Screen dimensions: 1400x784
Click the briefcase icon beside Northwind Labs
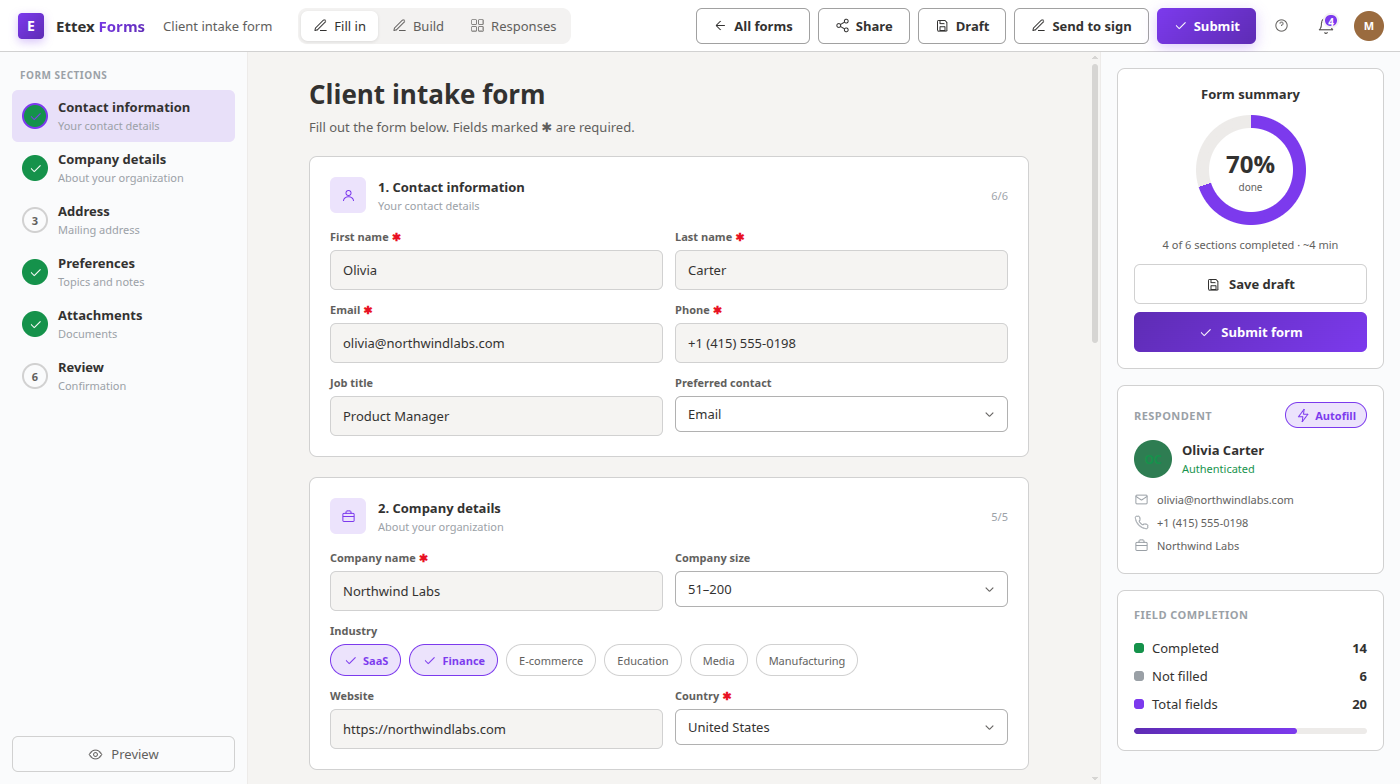point(1141,545)
